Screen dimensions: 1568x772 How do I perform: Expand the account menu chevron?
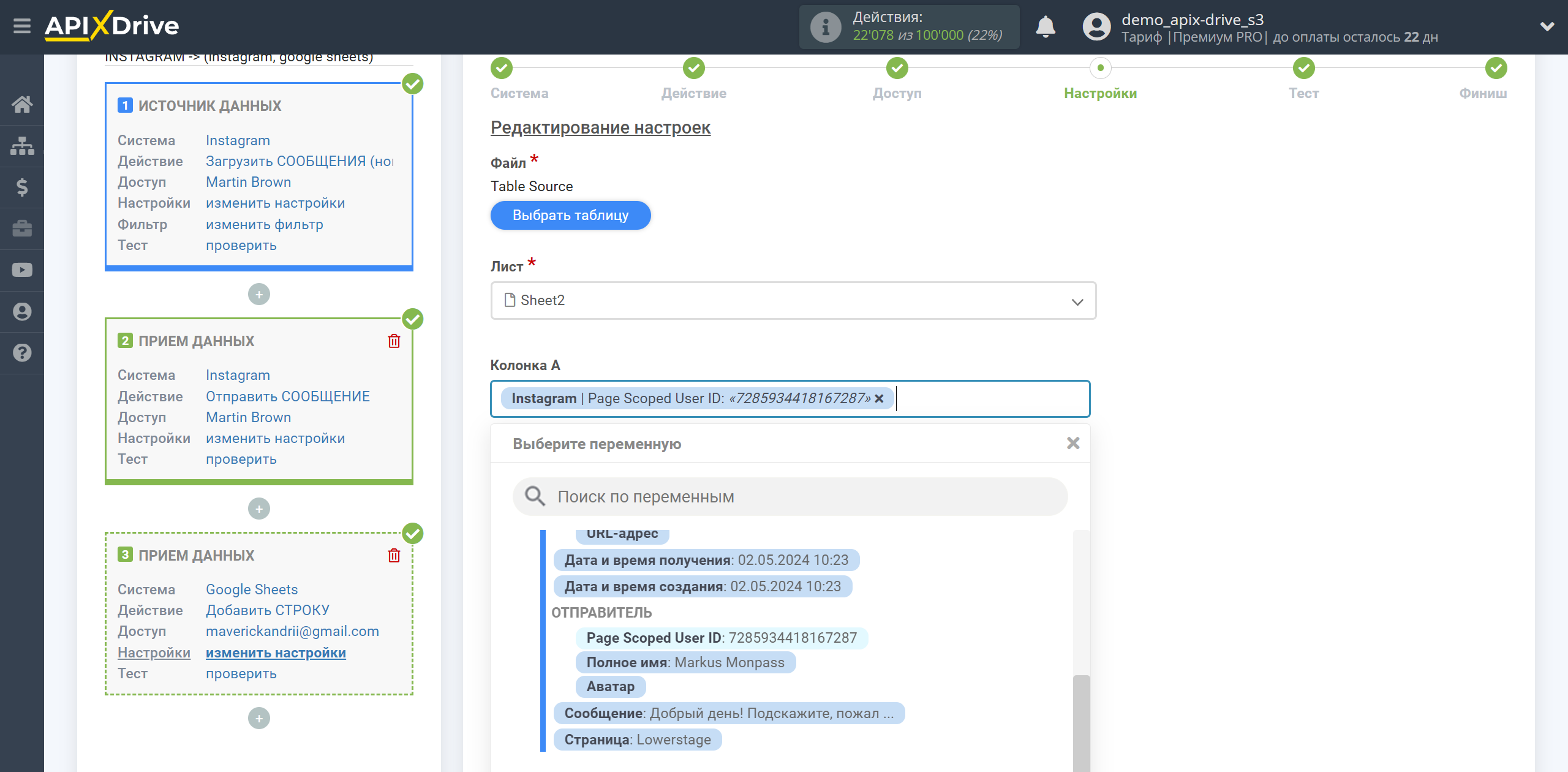tap(1547, 26)
